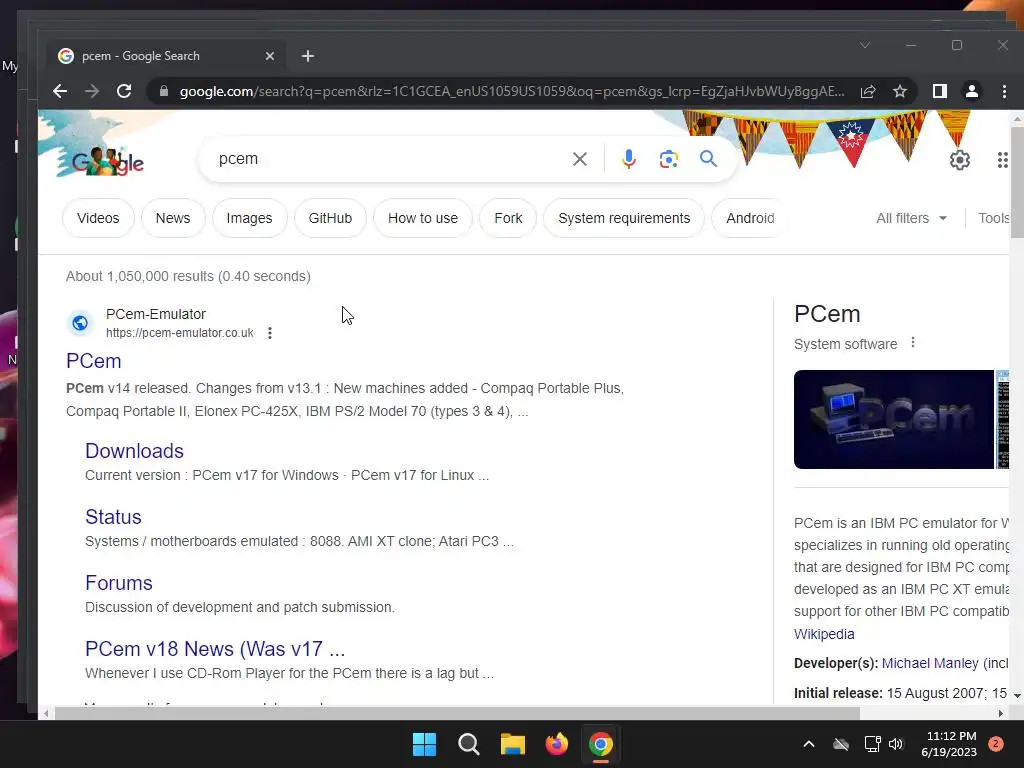Submit search with magnifying glass icon
The width and height of the screenshot is (1024, 768).
[708, 159]
